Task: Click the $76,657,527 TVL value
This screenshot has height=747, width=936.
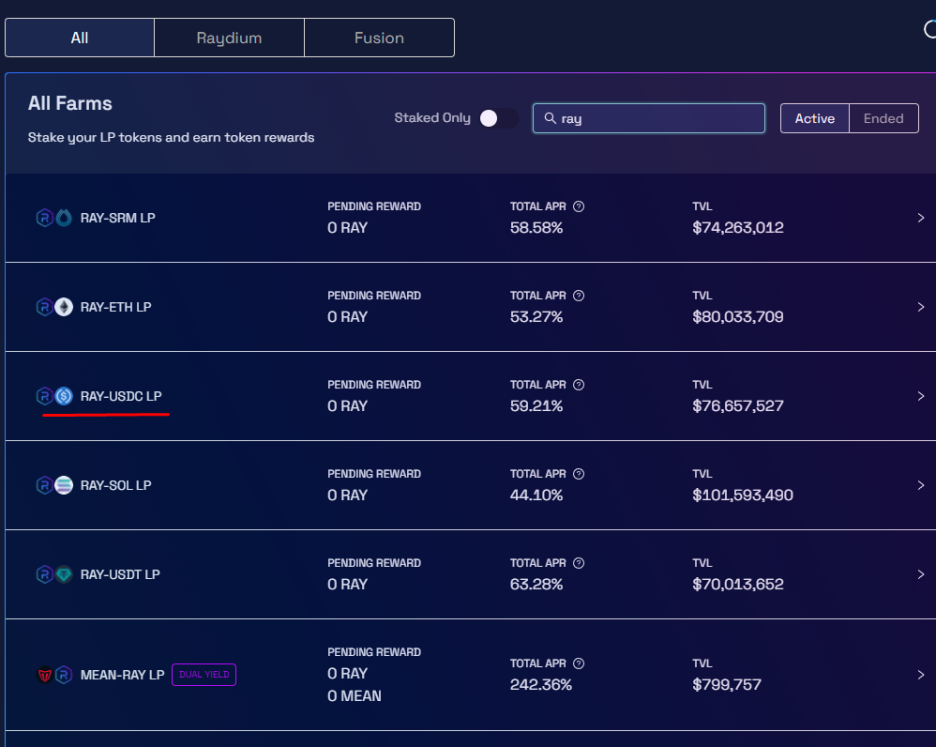Action: click(x=738, y=406)
